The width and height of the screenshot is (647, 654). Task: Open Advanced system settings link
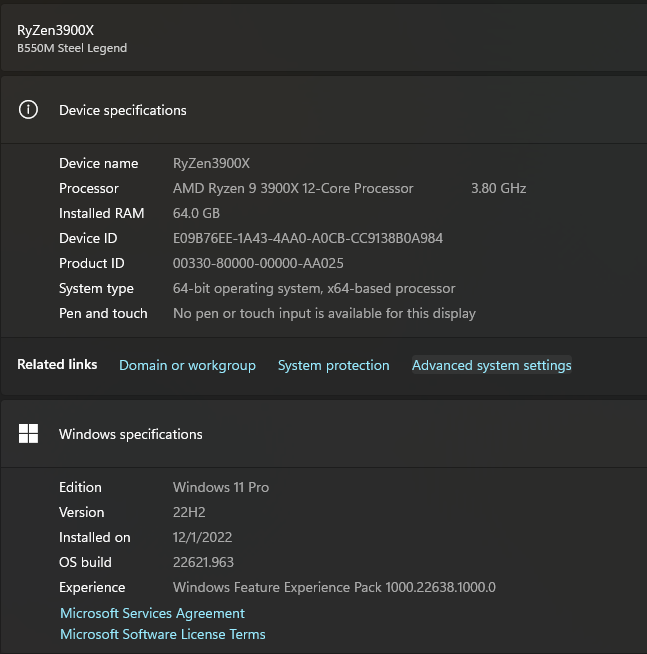[x=491, y=365]
